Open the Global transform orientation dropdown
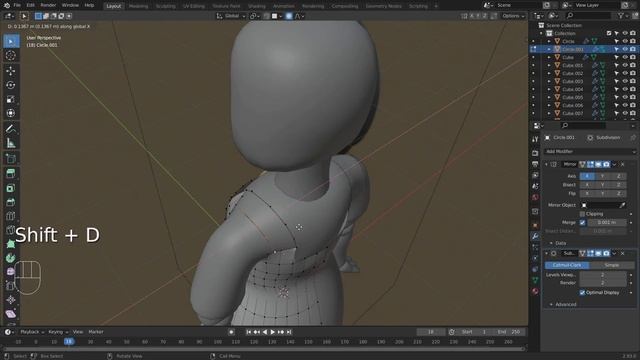The height and width of the screenshot is (360, 640). click(231, 16)
